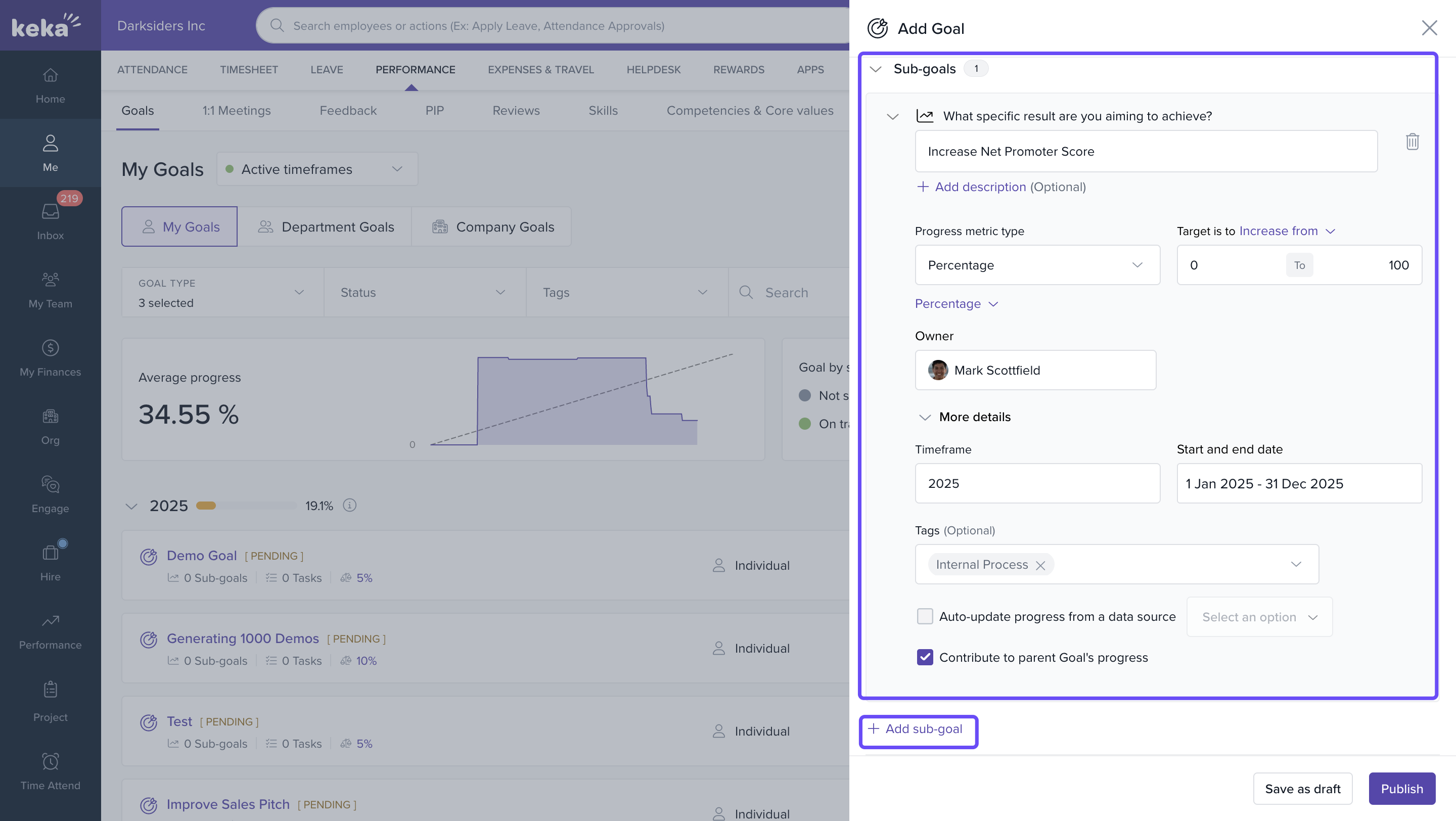Open the Feedback tab
Image resolution: width=1456 pixels, height=821 pixels.
tap(348, 111)
